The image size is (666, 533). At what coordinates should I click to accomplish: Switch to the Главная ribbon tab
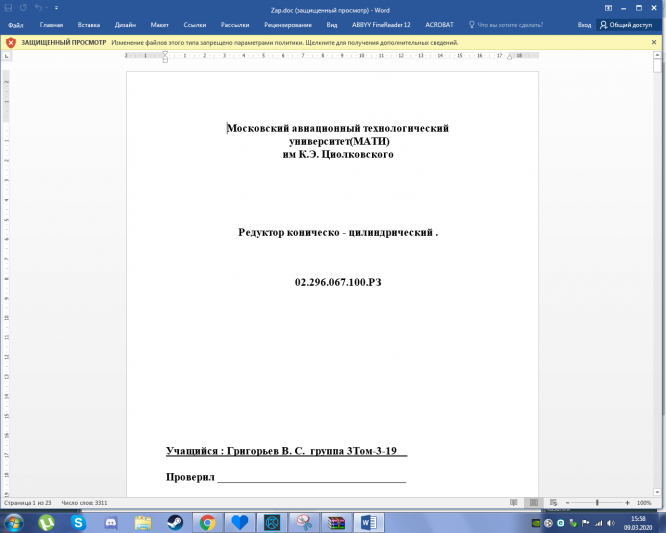[51, 25]
